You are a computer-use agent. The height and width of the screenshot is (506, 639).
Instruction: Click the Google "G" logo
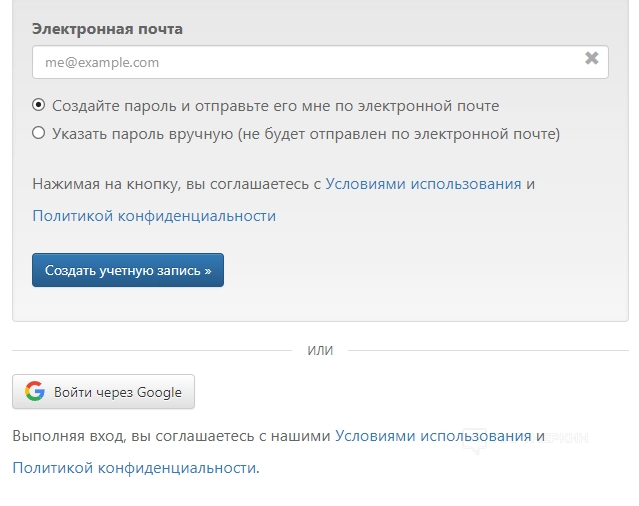35,392
